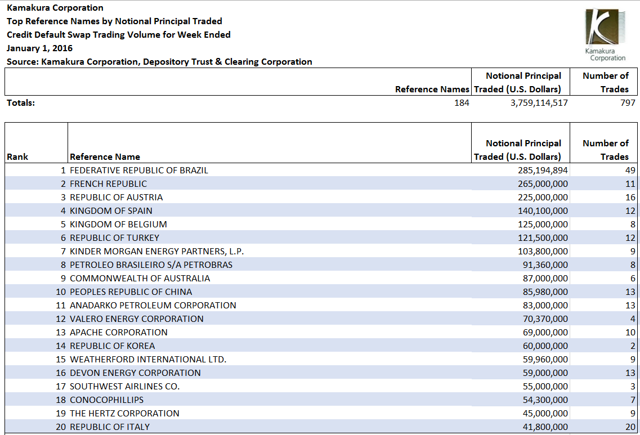Click the 83,000,000 notional value
The width and height of the screenshot is (640, 435).
point(545,305)
